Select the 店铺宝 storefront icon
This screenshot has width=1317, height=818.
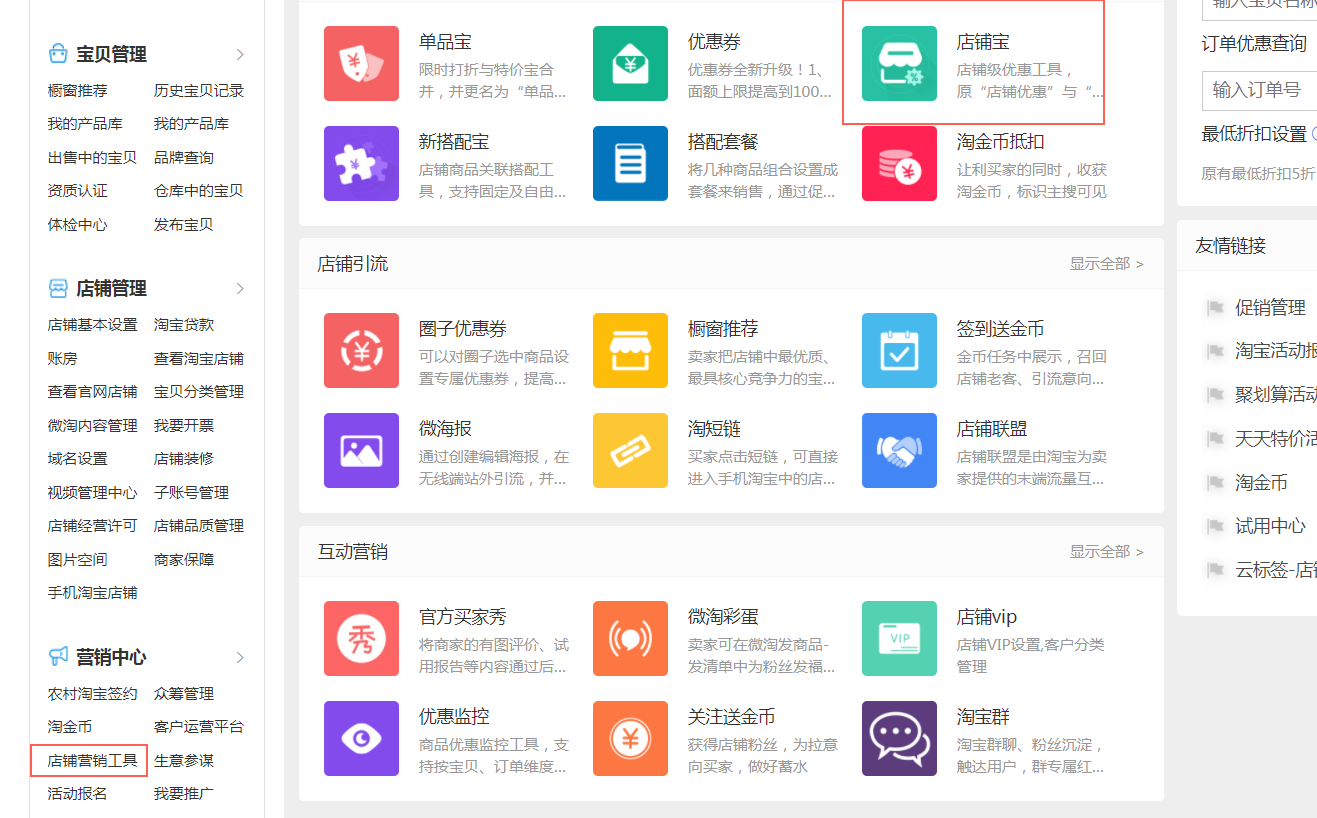899,63
